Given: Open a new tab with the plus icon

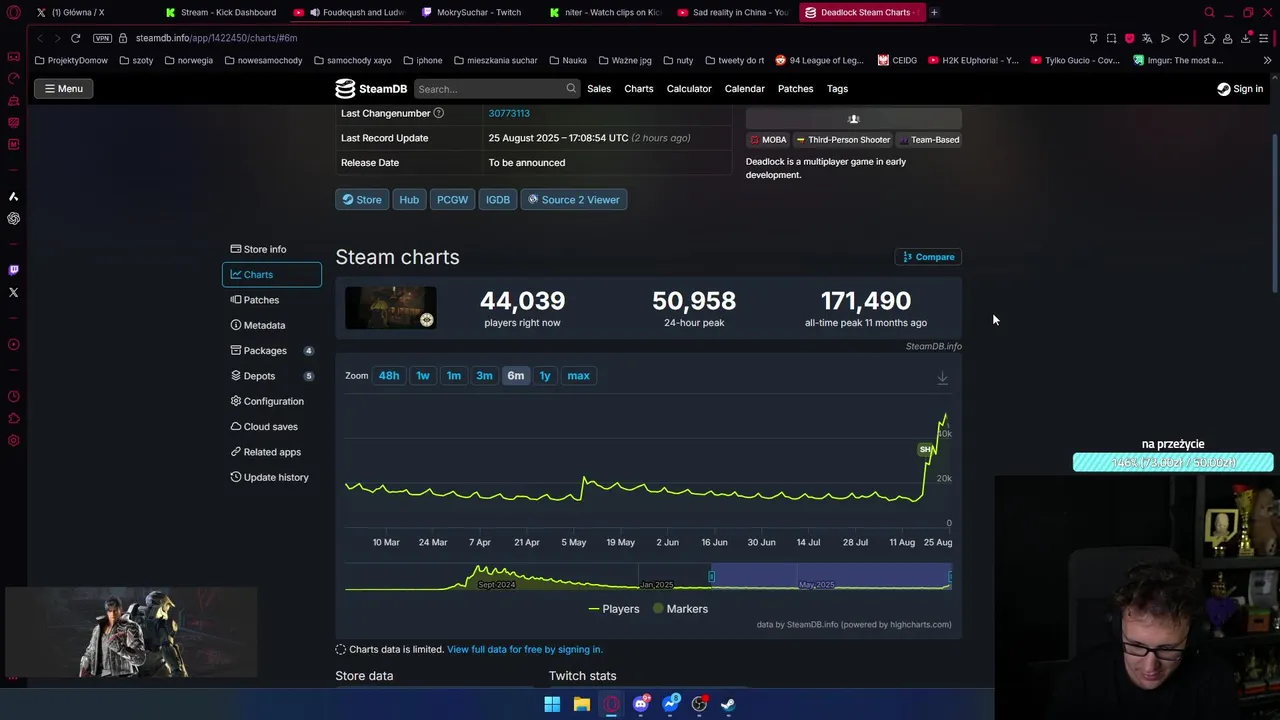Looking at the screenshot, I should tap(934, 12).
